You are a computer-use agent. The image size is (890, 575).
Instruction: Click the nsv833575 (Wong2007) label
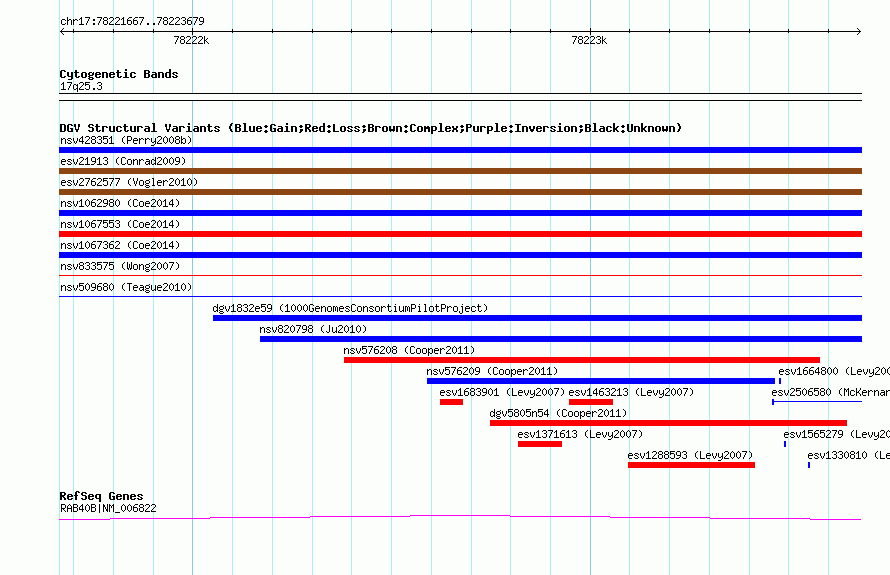click(120, 266)
